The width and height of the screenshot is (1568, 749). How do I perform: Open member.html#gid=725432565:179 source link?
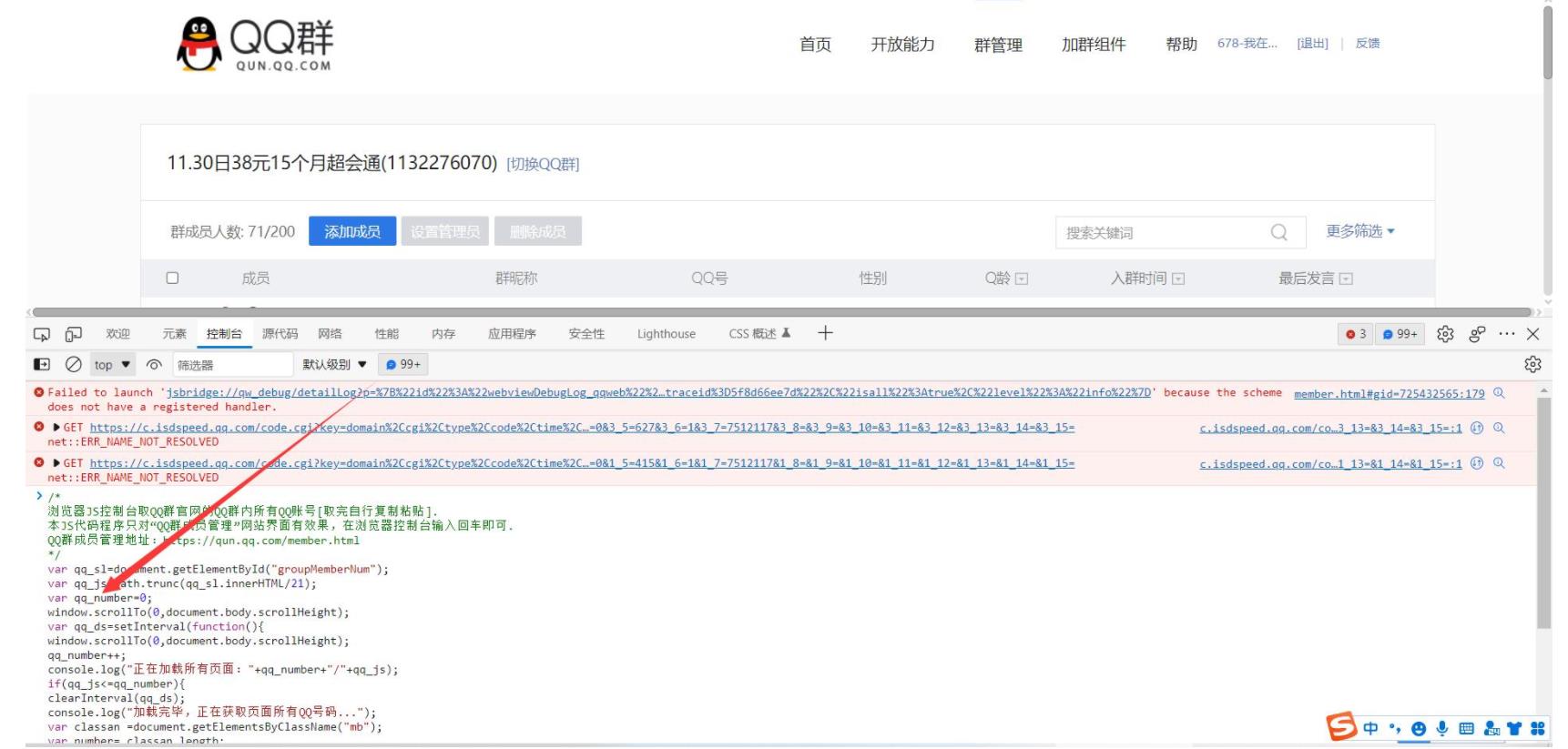click(1389, 394)
